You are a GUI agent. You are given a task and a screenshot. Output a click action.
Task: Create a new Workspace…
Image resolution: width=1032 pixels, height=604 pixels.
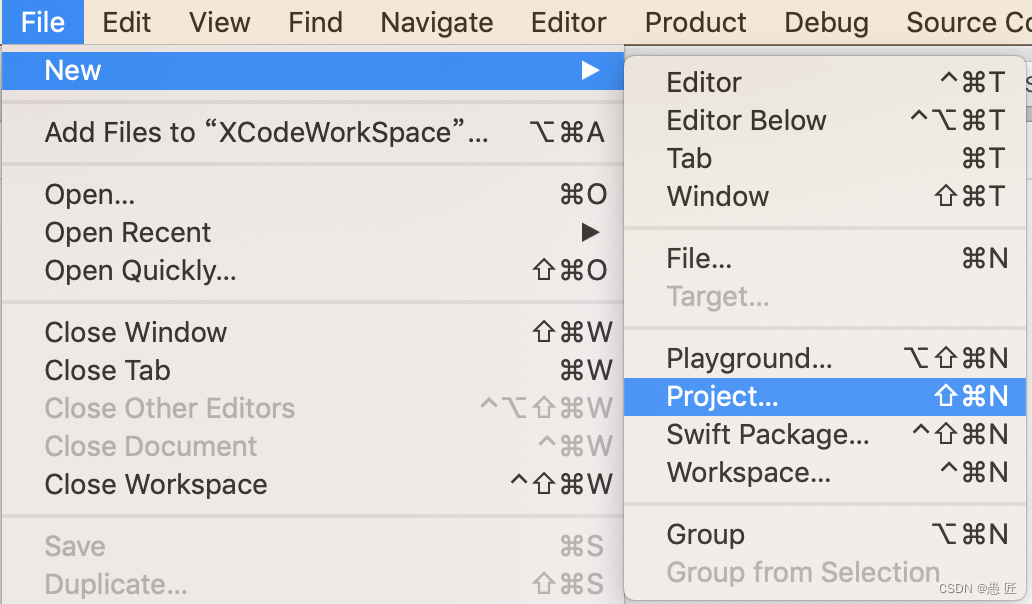(x=748, y=473)
